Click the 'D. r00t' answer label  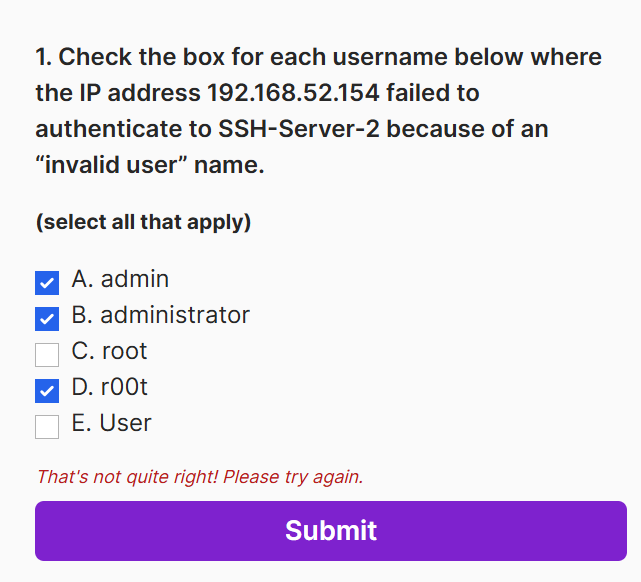pyautogui.click(x=110, y=387)
